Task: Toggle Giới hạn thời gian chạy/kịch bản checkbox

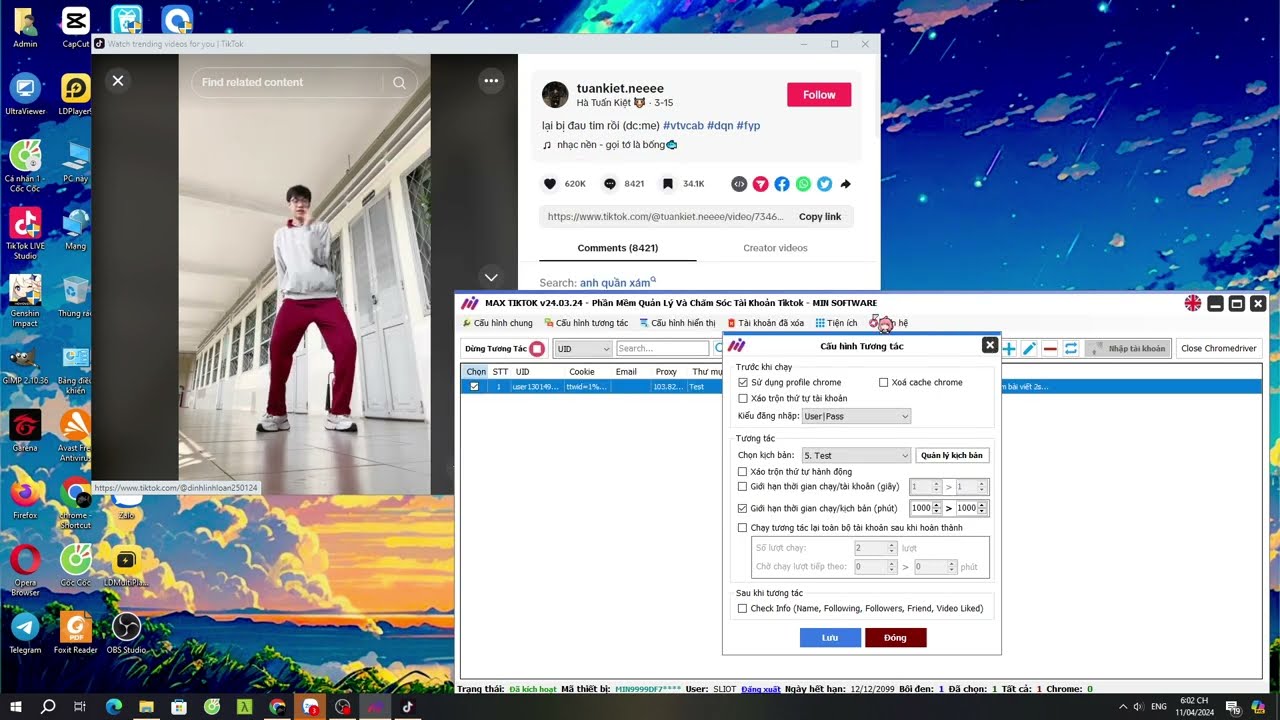Action: tap(742, 508)
